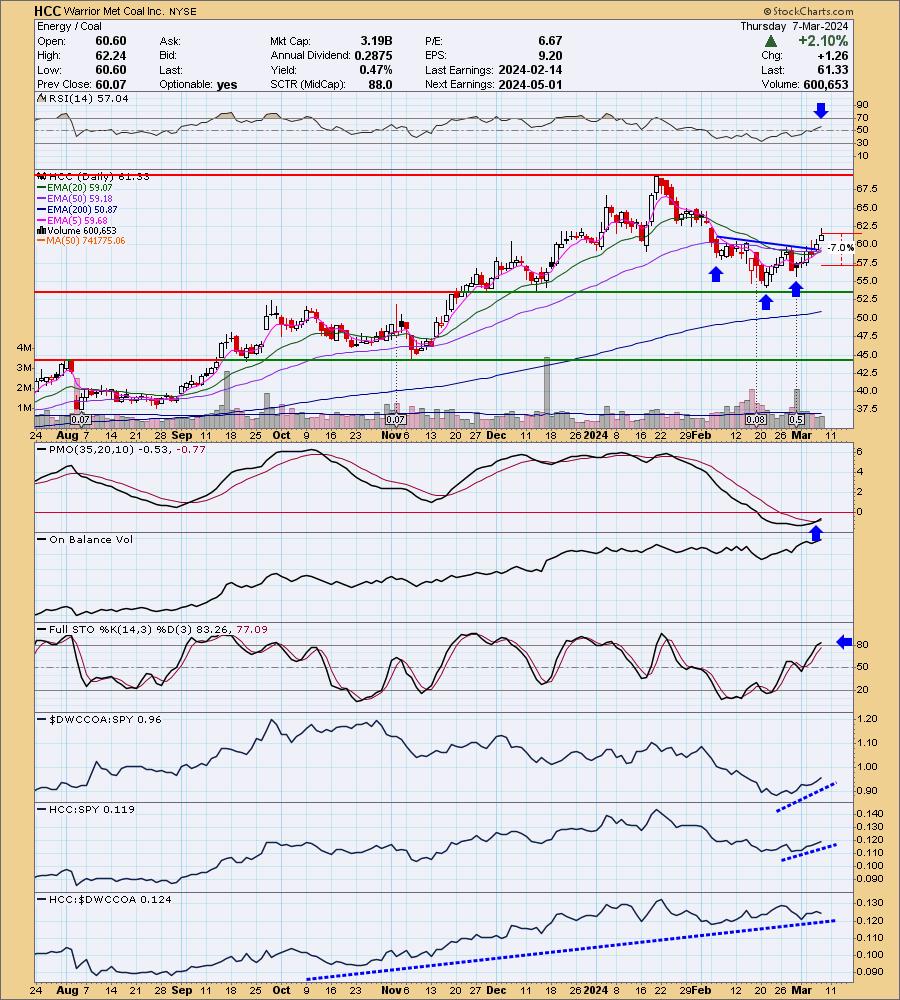Click the 0.140 axis label on HCC:SPY panel
This screenshot has height=1000, width=900.
click(x=870, y=814)
